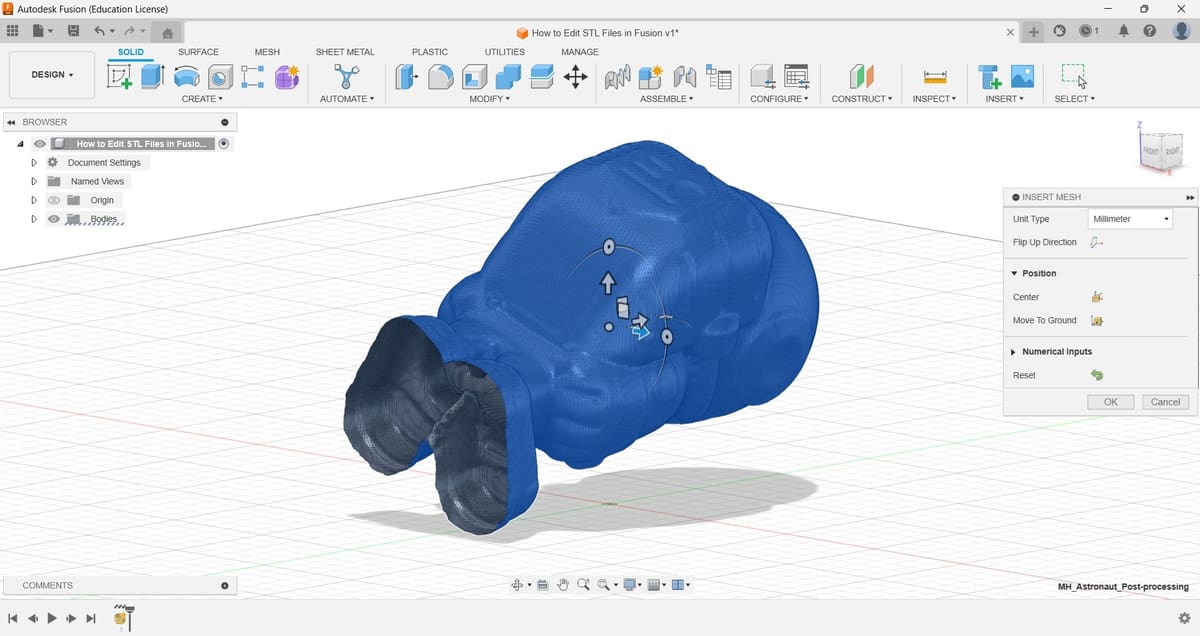Image resolution: width=1200 pixels, height=636 pixels.
Task: Select the Insert fastener tool
Action: point(990,77)
